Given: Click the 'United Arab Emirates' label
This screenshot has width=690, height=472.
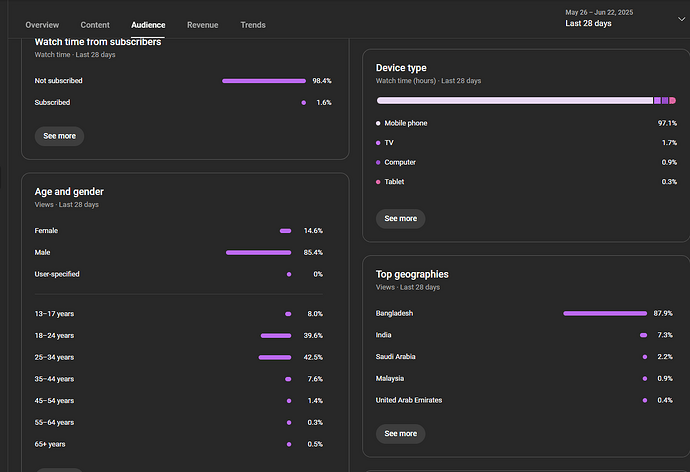Looking at the screenshot, I should point(409,400).
